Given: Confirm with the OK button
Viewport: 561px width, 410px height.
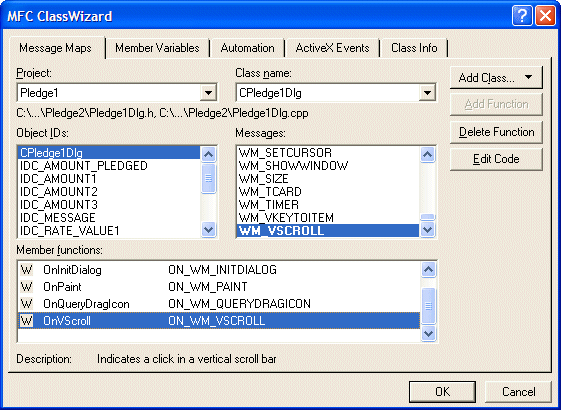Looking at the screenshot, I should [x=442, y=391].
